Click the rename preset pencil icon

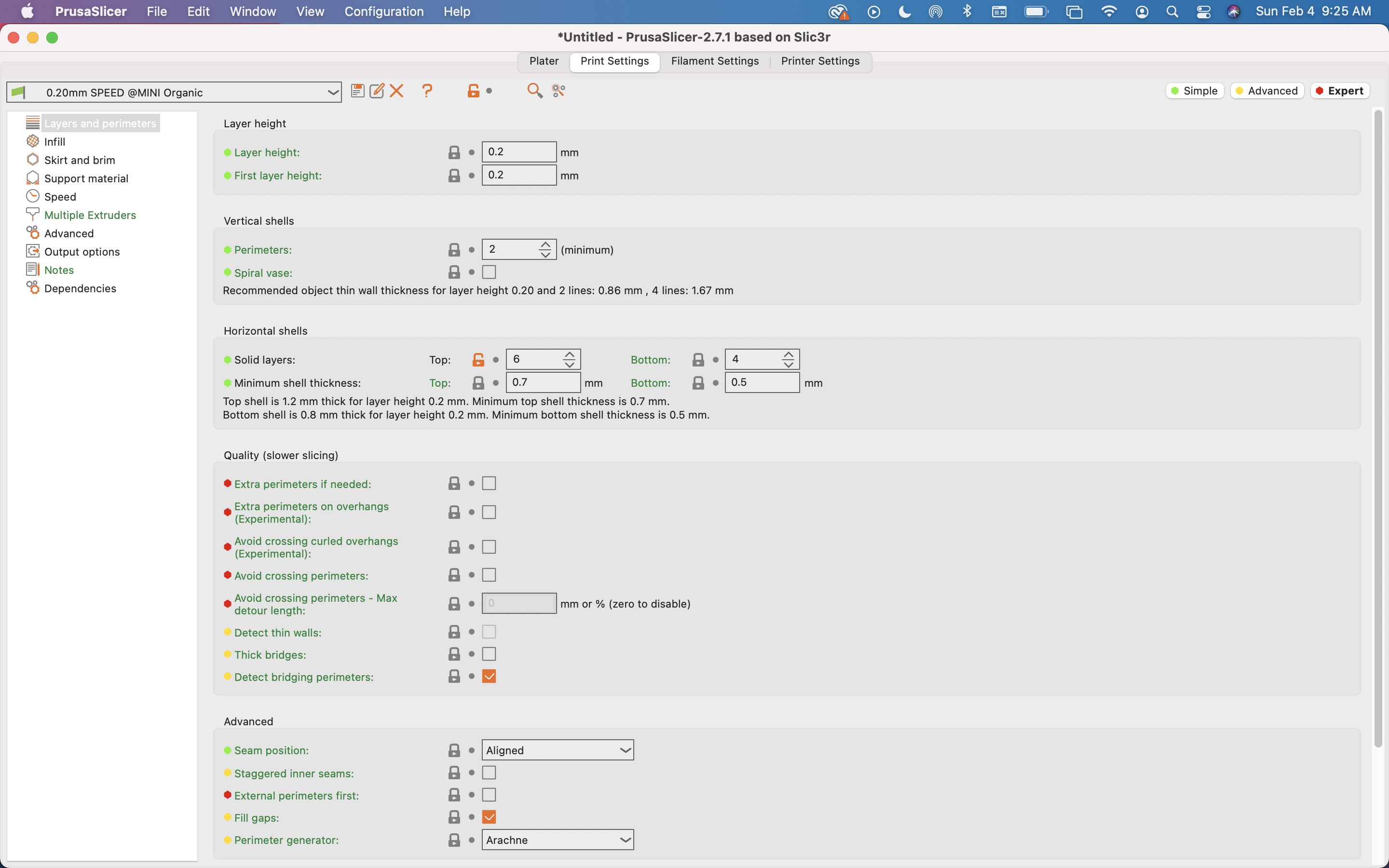(377, 91)
